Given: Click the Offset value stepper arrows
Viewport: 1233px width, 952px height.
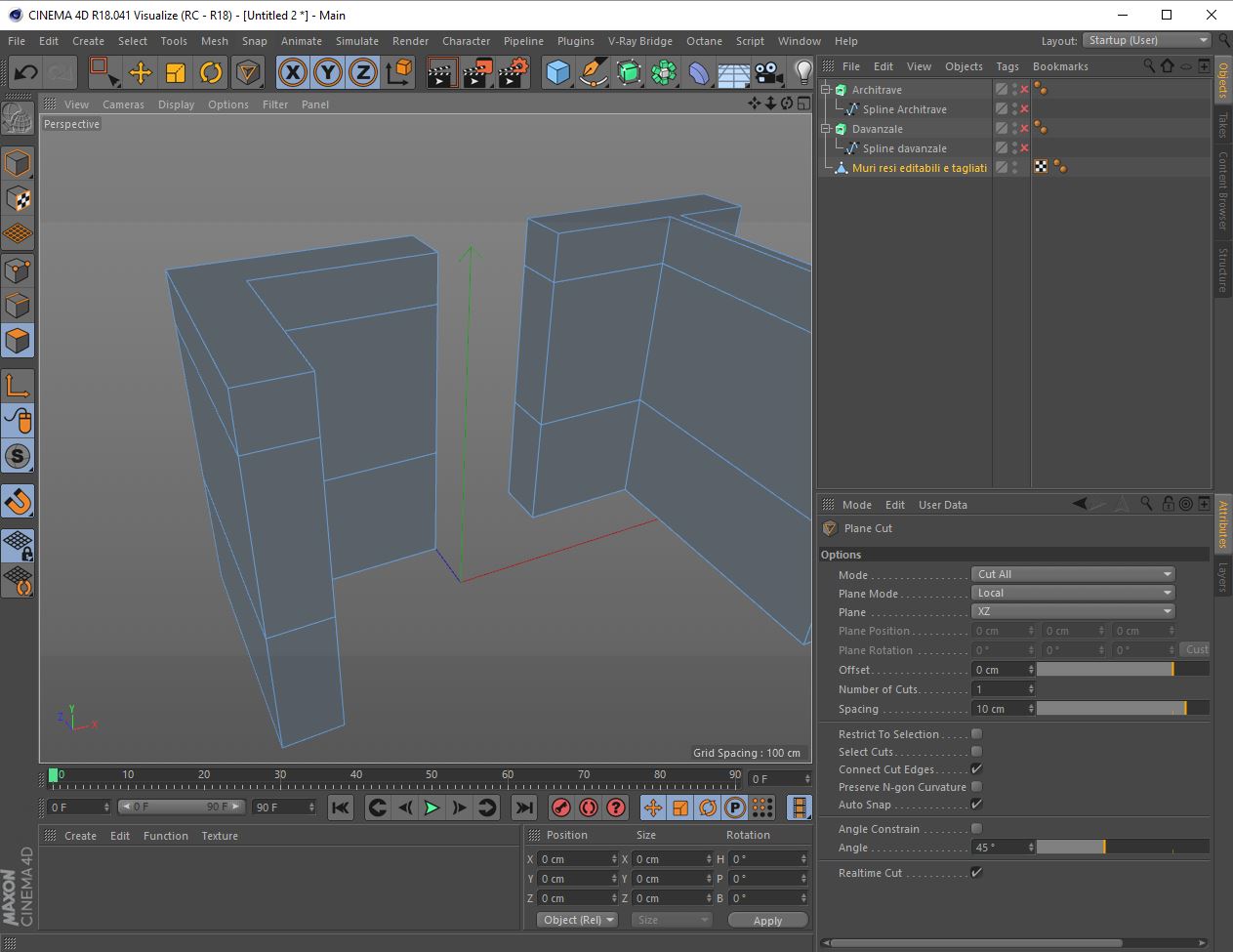Looking at the screenshot, I should tap(1031, 670).
